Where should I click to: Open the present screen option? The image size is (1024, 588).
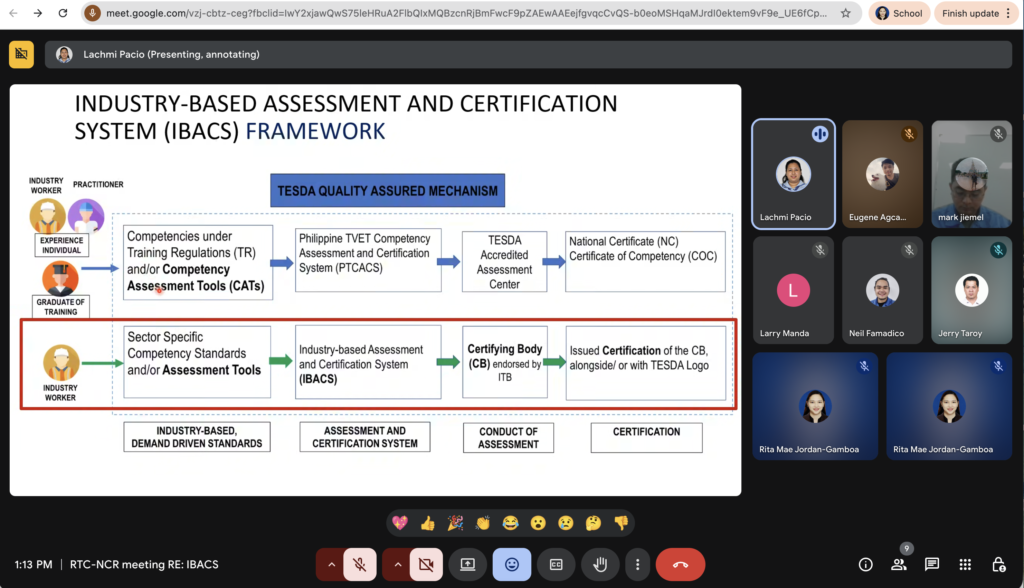[467, 564]
